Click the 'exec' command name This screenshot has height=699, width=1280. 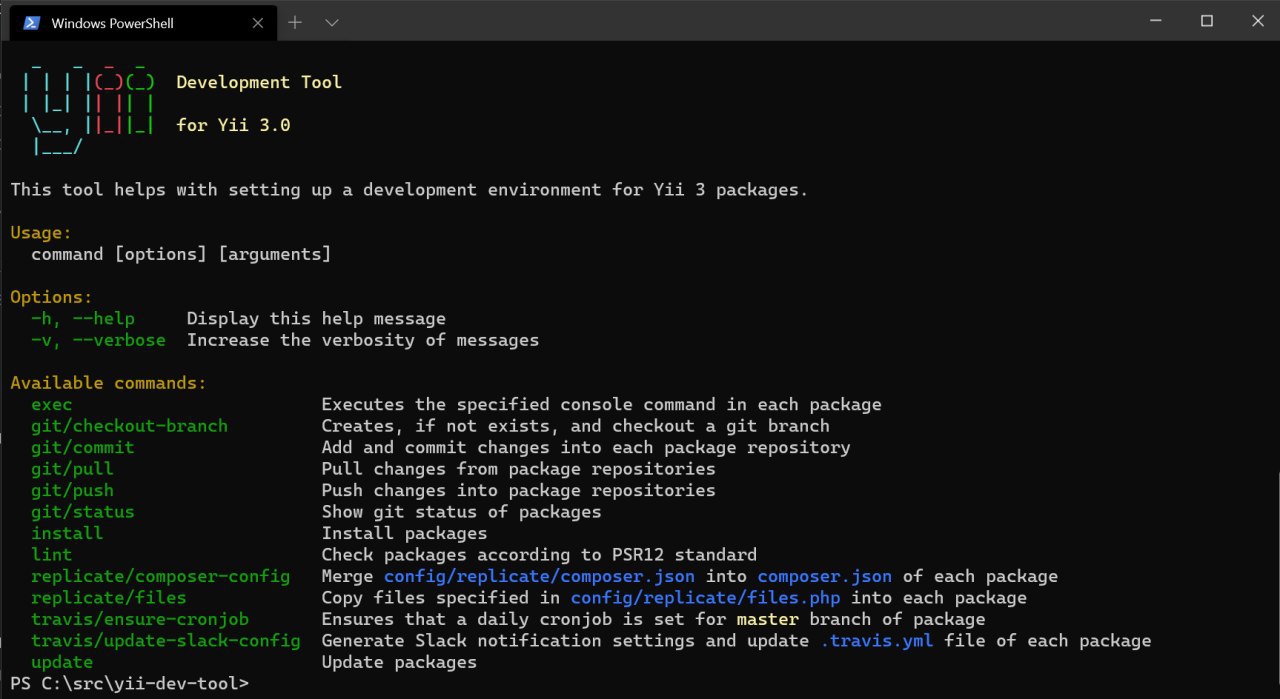(x=52, y=405)
